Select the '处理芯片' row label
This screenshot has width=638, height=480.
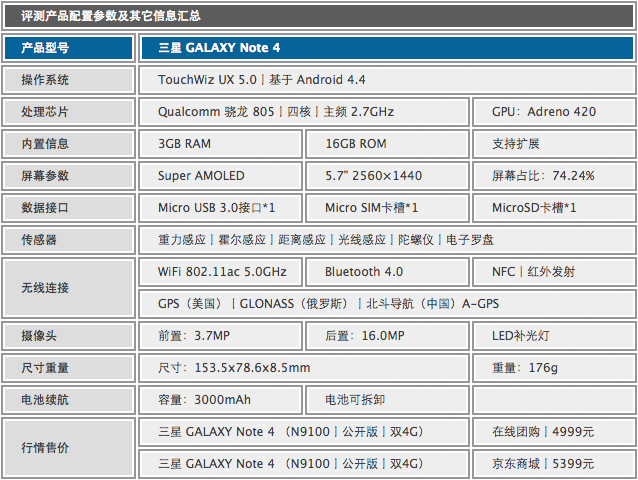point(68,112)
